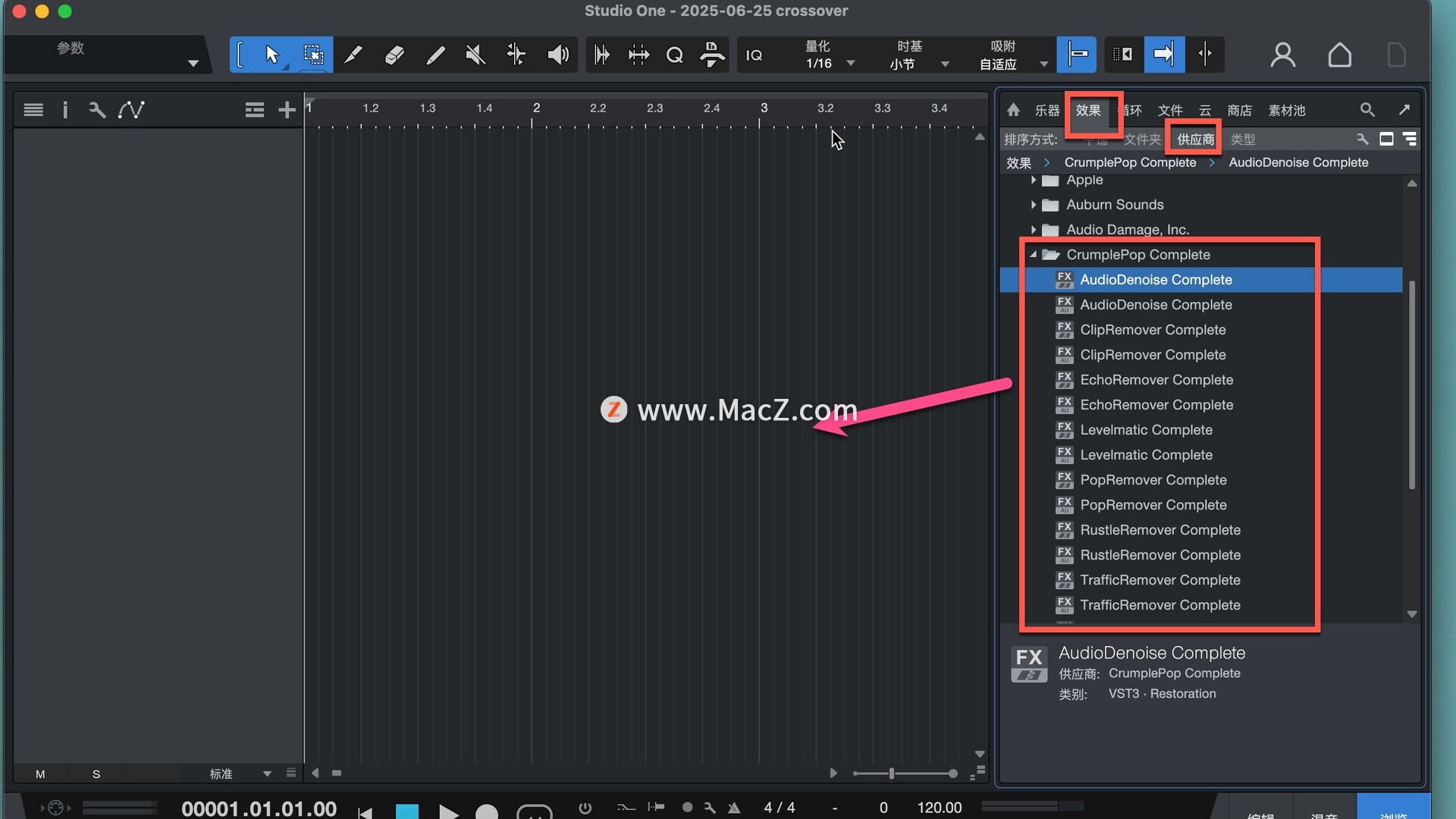Select the Listen speaker tool
The image size is (1456, 819).
click(x=557, y=55)
